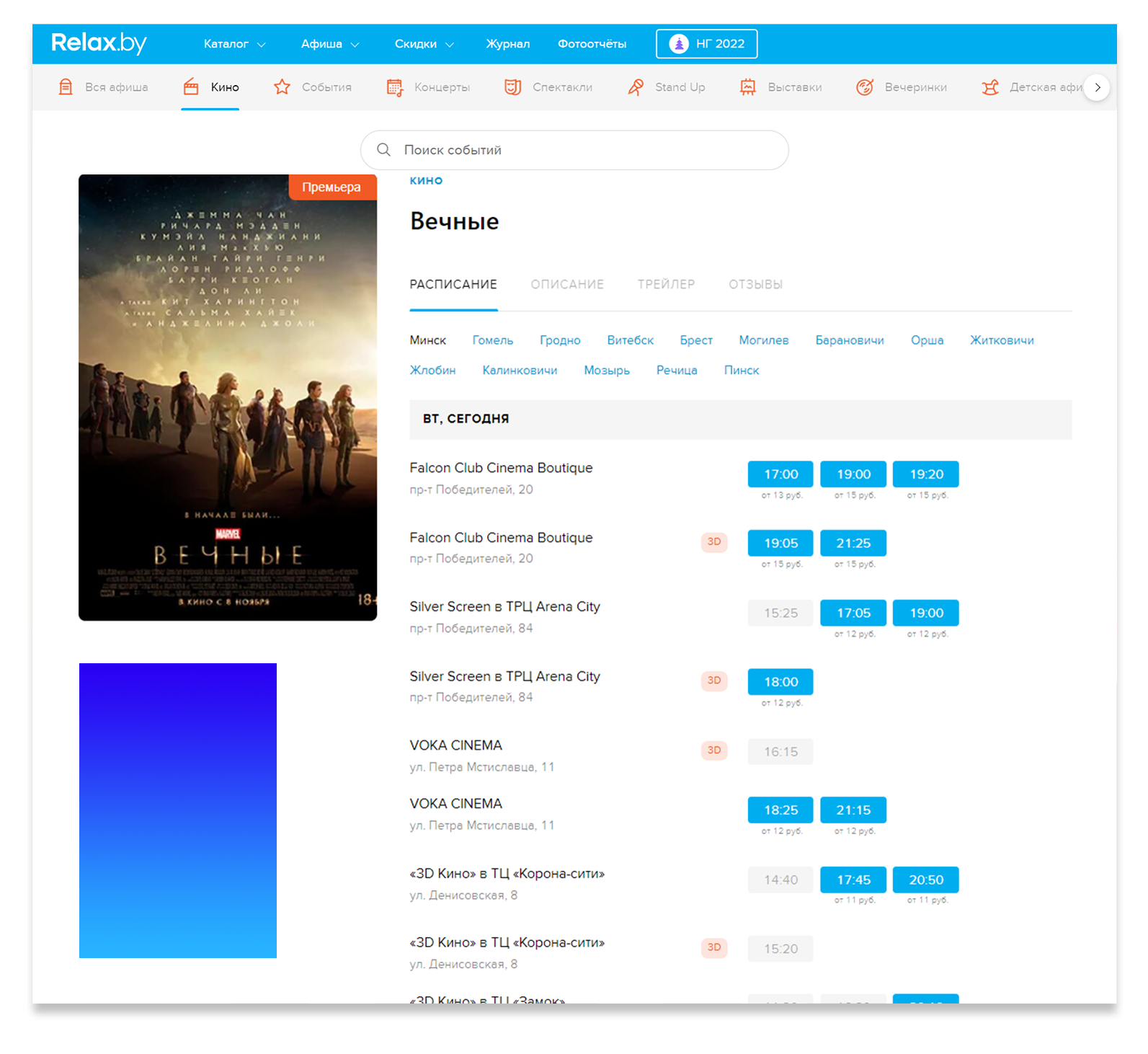Switch to the Отзывы tab

coord(755,284)
